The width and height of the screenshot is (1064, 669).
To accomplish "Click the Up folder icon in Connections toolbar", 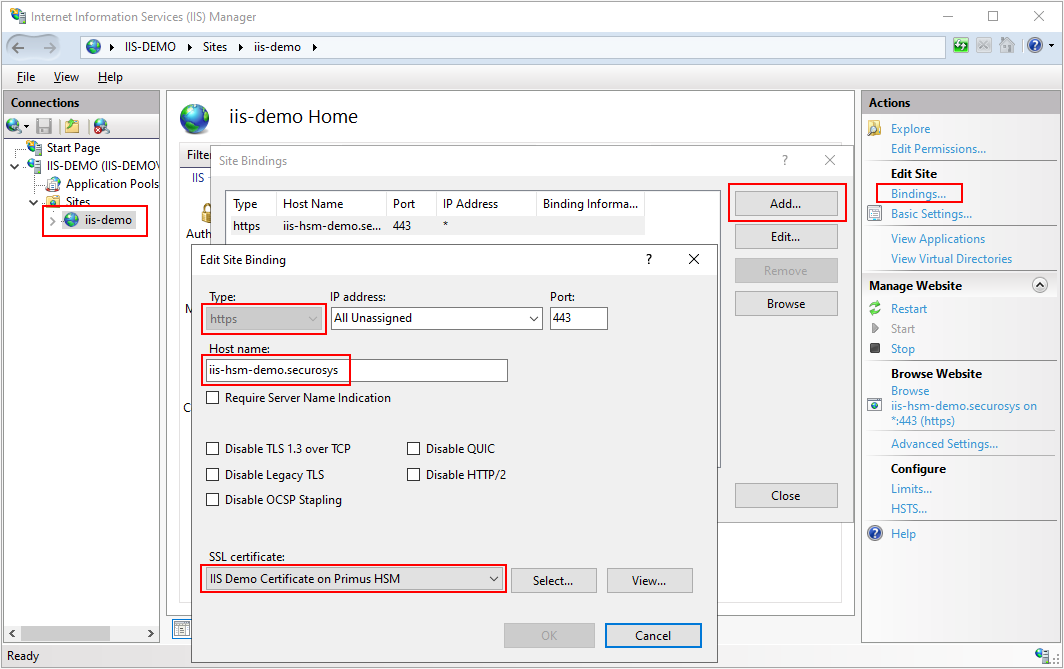I will pyautogui.click(x=71, y=126).
